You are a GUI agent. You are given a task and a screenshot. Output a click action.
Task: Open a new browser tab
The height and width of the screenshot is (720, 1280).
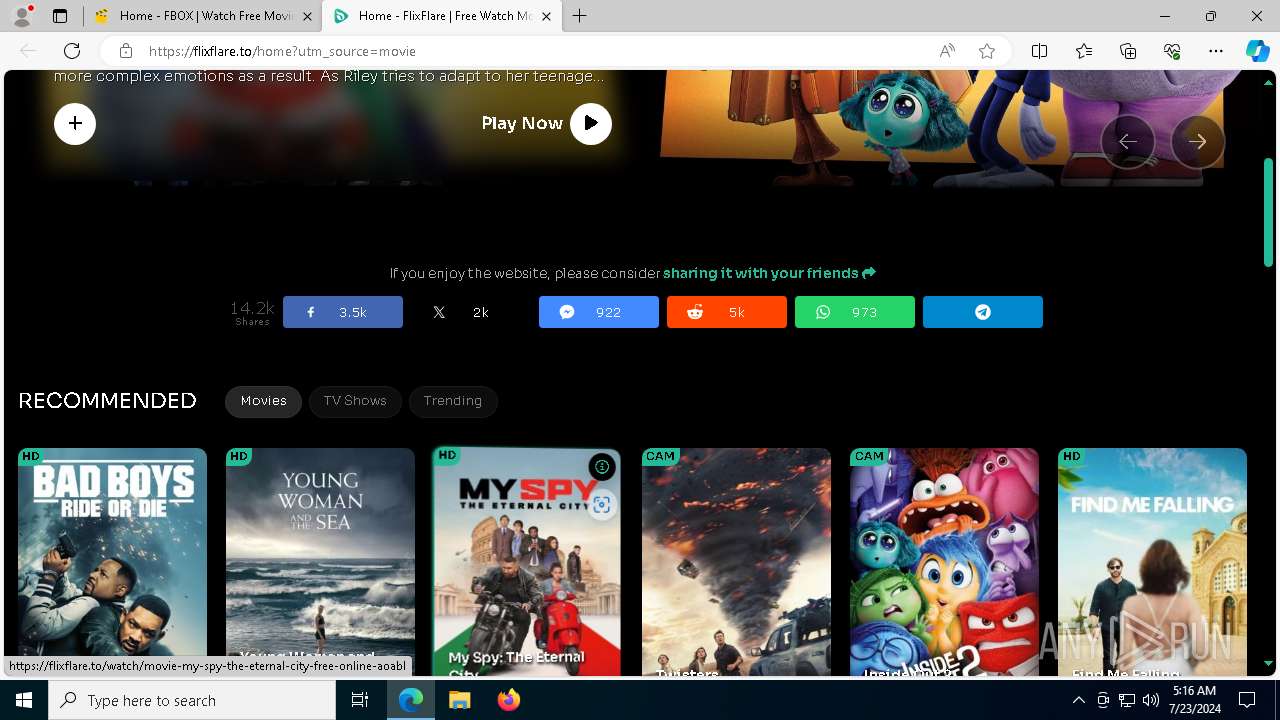(580, 16)
